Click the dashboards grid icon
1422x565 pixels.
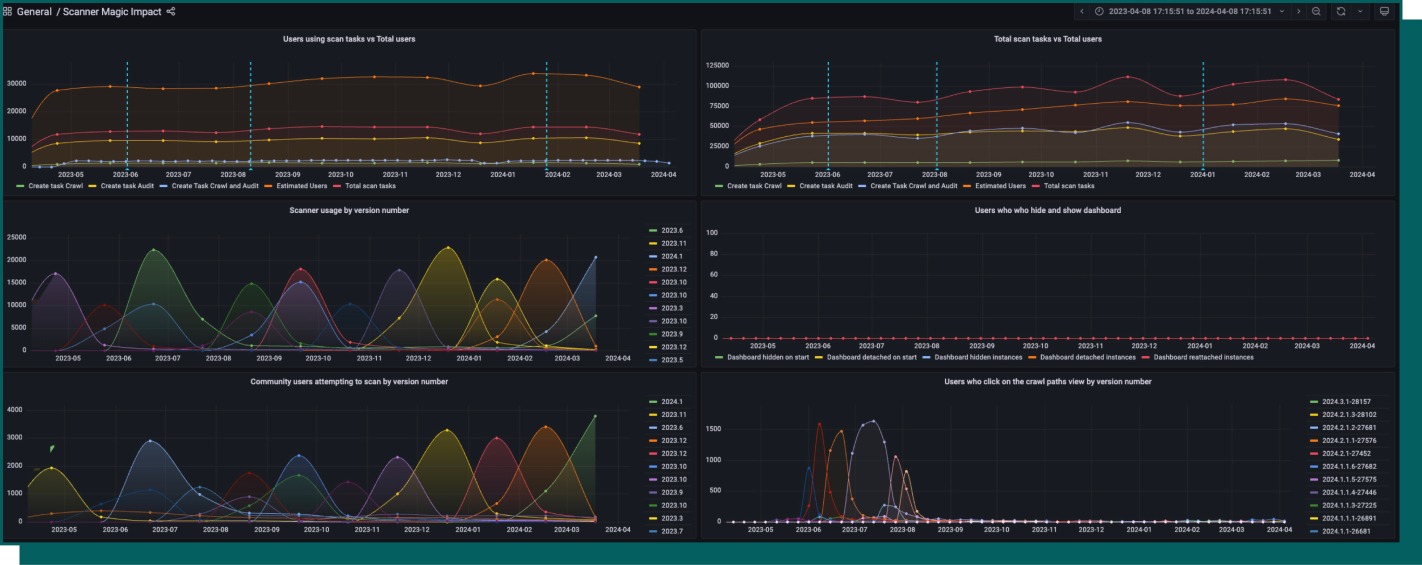click(8, 12)
